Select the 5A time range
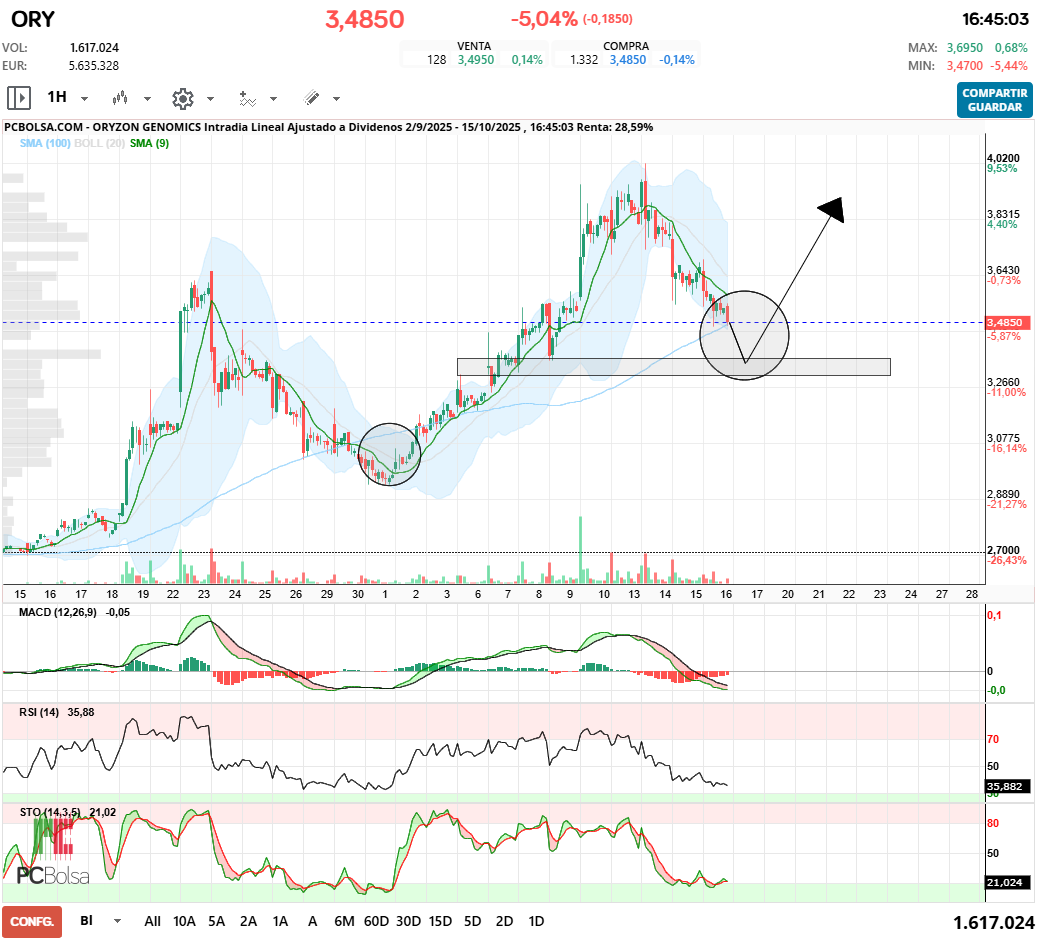 216,921
